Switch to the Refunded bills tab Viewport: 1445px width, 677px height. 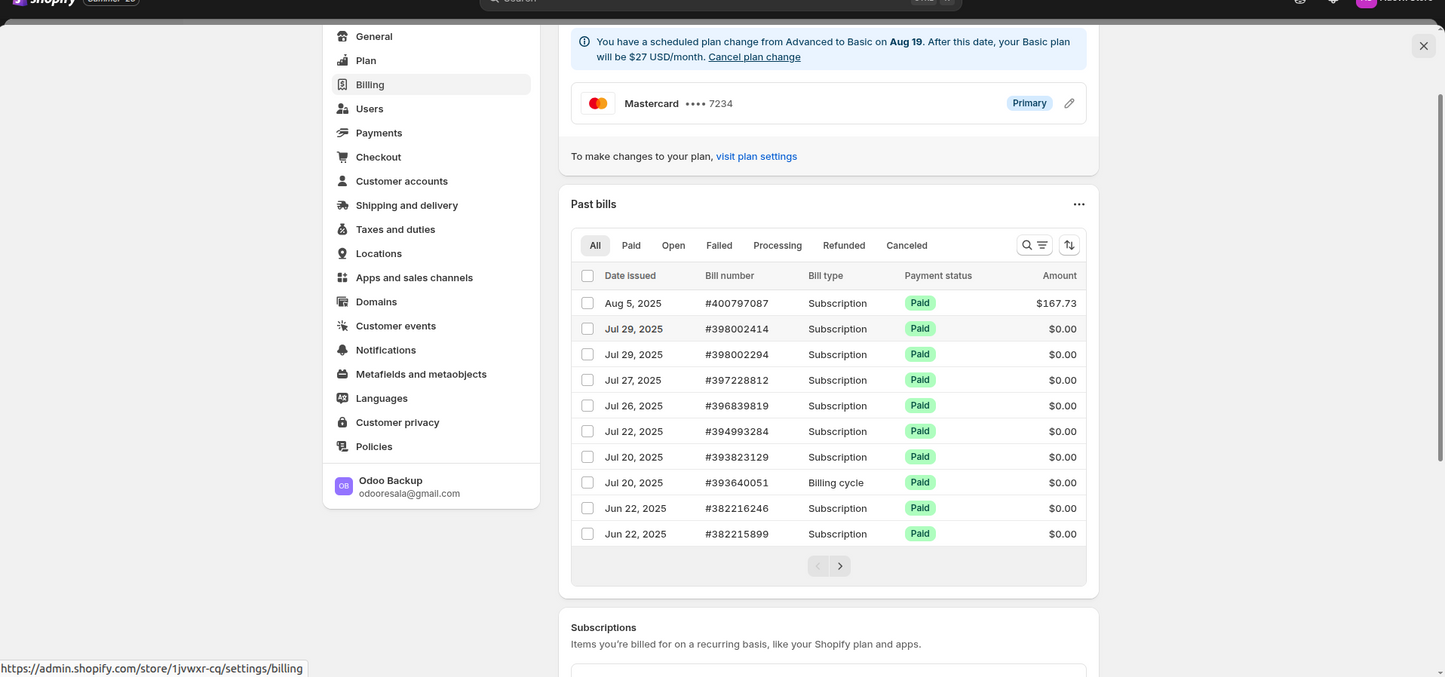coord(843,245)
